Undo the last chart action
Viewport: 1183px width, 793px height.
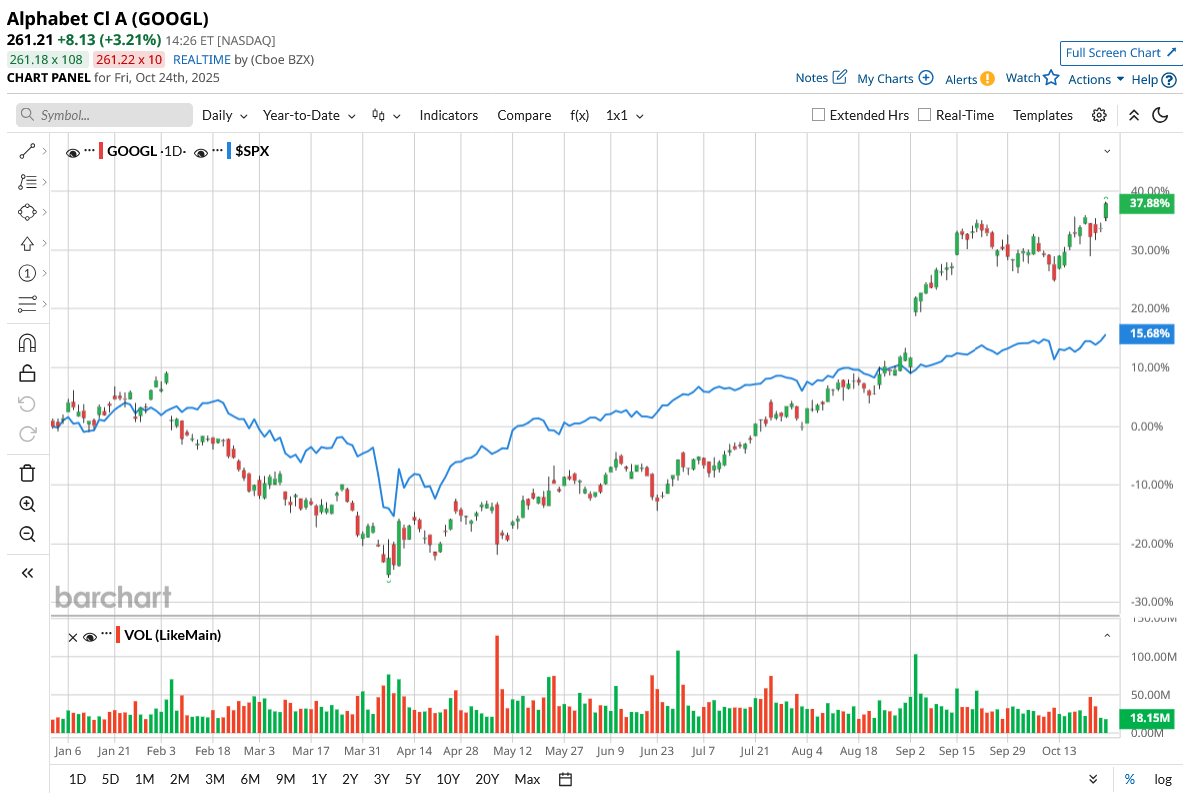[27, 404]
